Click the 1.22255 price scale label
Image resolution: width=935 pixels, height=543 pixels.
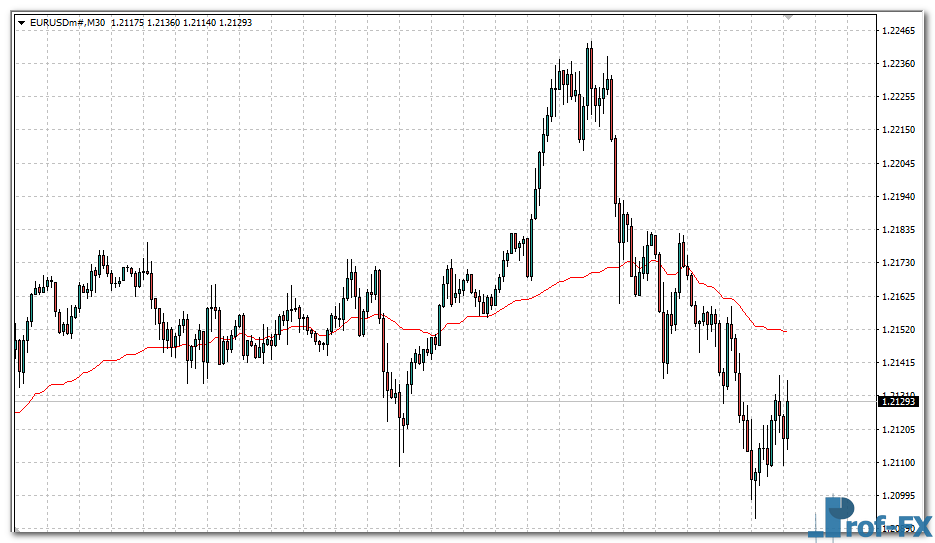coord(899,97)
